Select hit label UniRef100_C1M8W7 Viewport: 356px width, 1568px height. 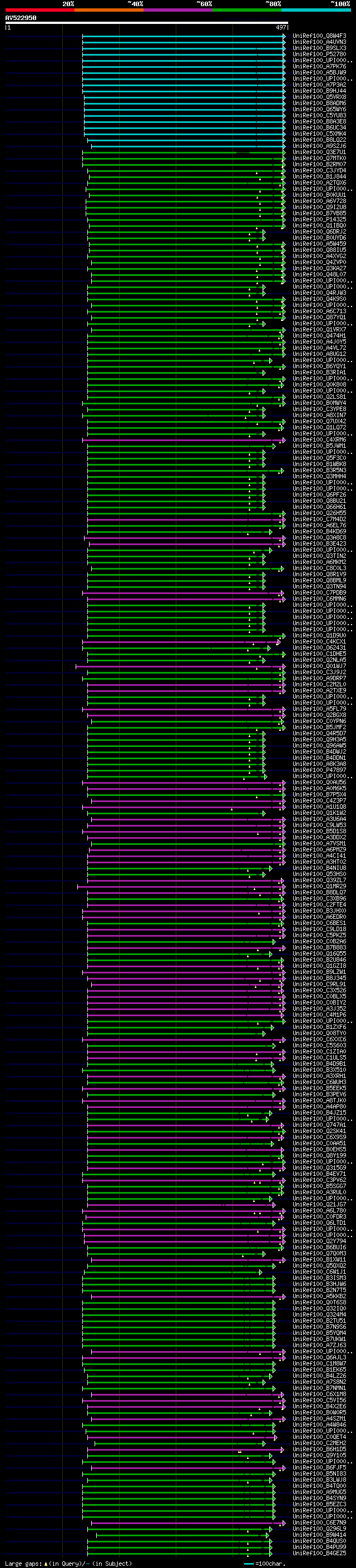pos(319,1363)
